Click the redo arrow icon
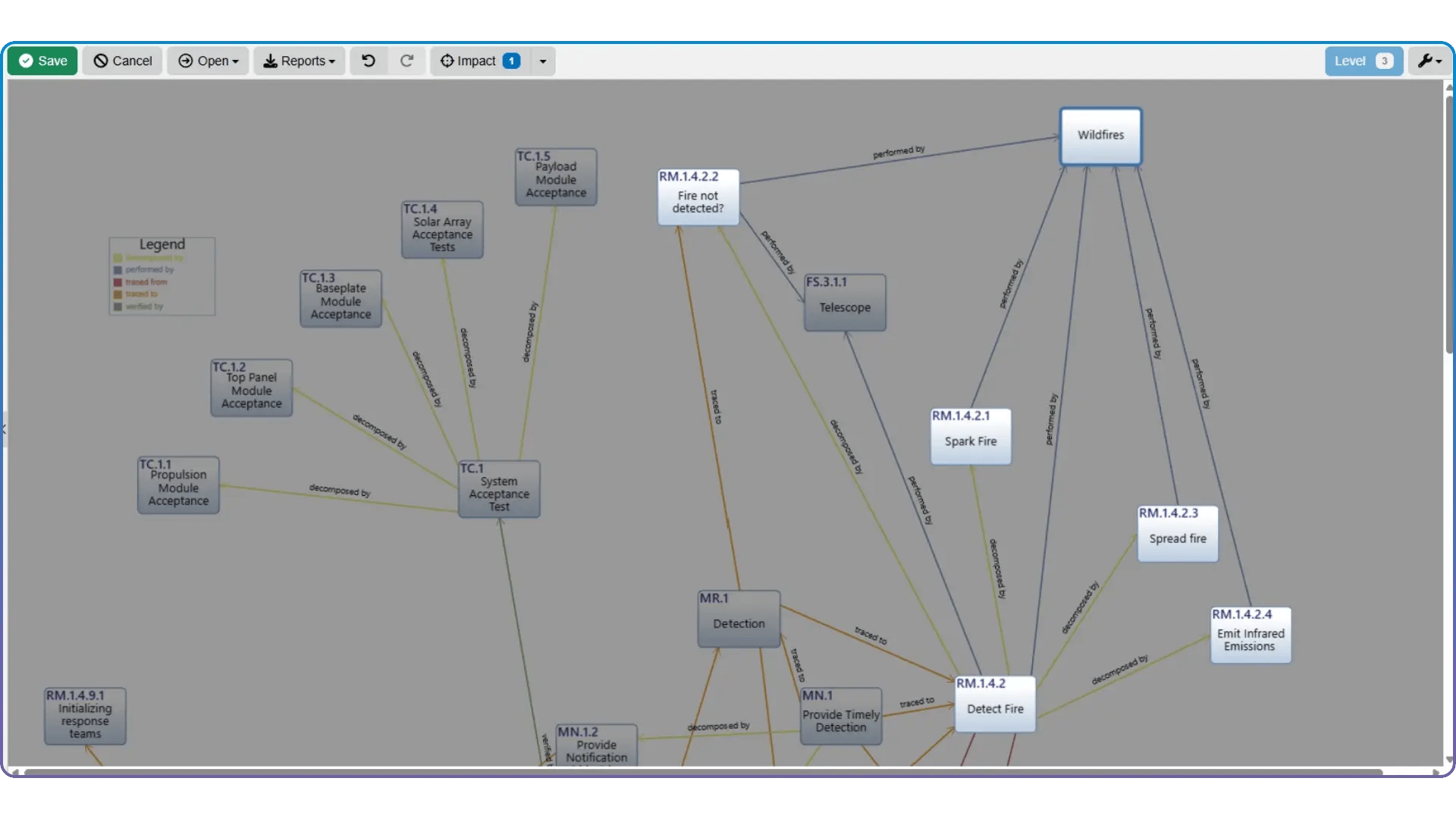 pos(406,61)
